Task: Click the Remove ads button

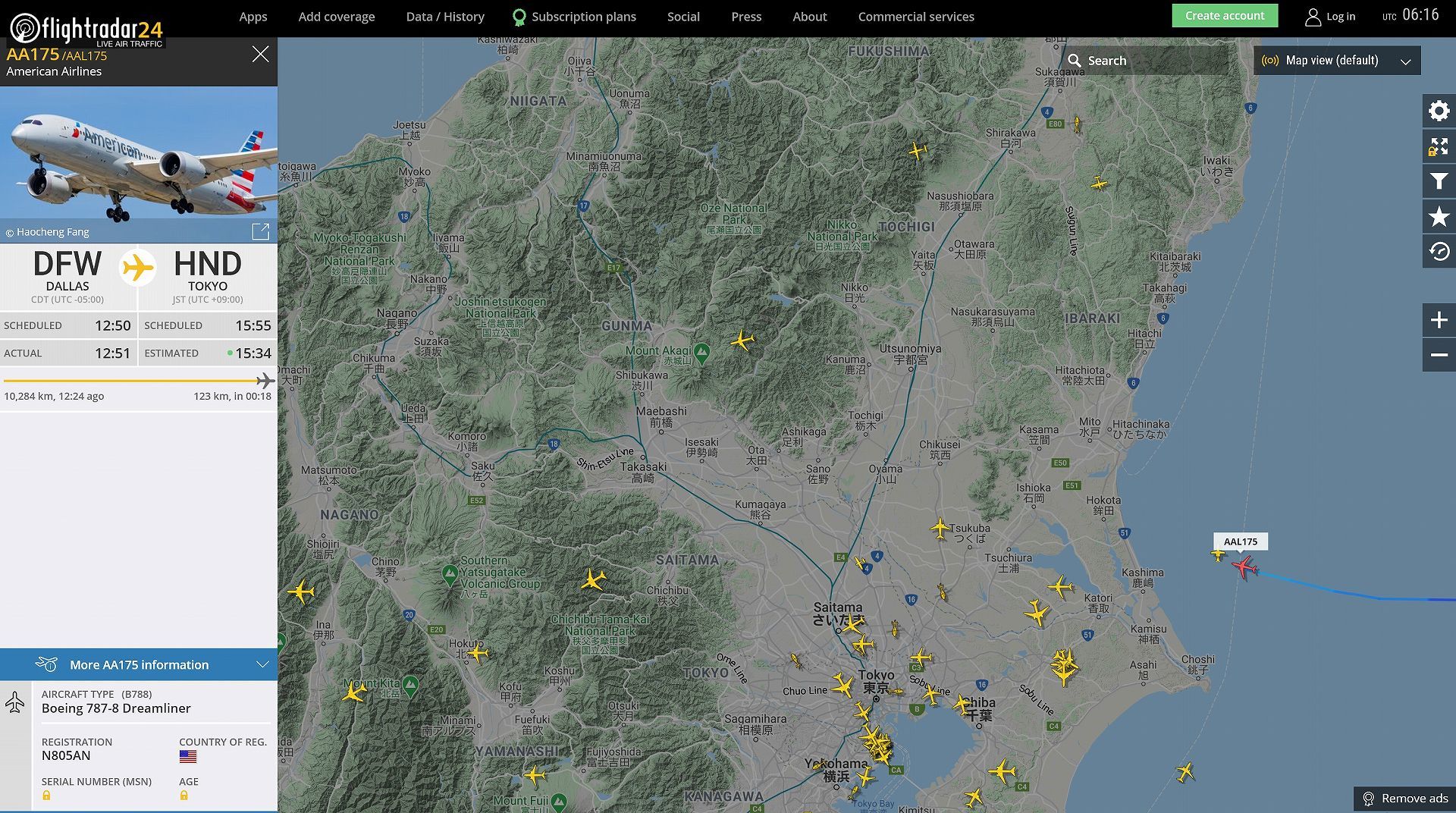Action: point(1404,798)
